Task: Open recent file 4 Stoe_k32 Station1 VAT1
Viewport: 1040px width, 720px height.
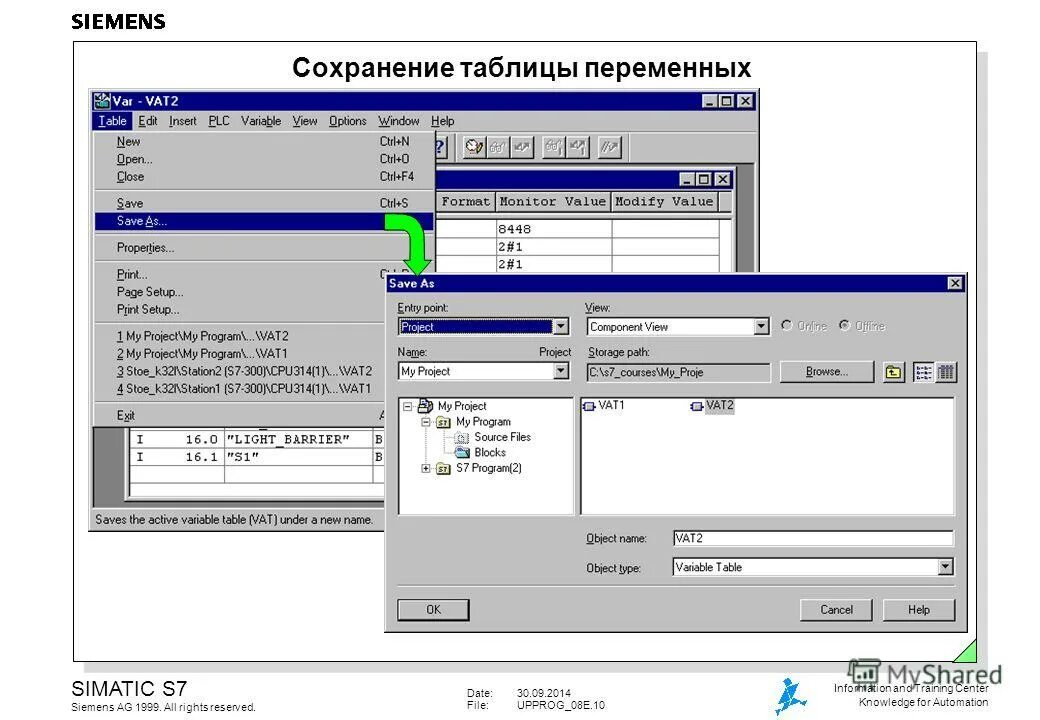Action: [x=239, y=389]
